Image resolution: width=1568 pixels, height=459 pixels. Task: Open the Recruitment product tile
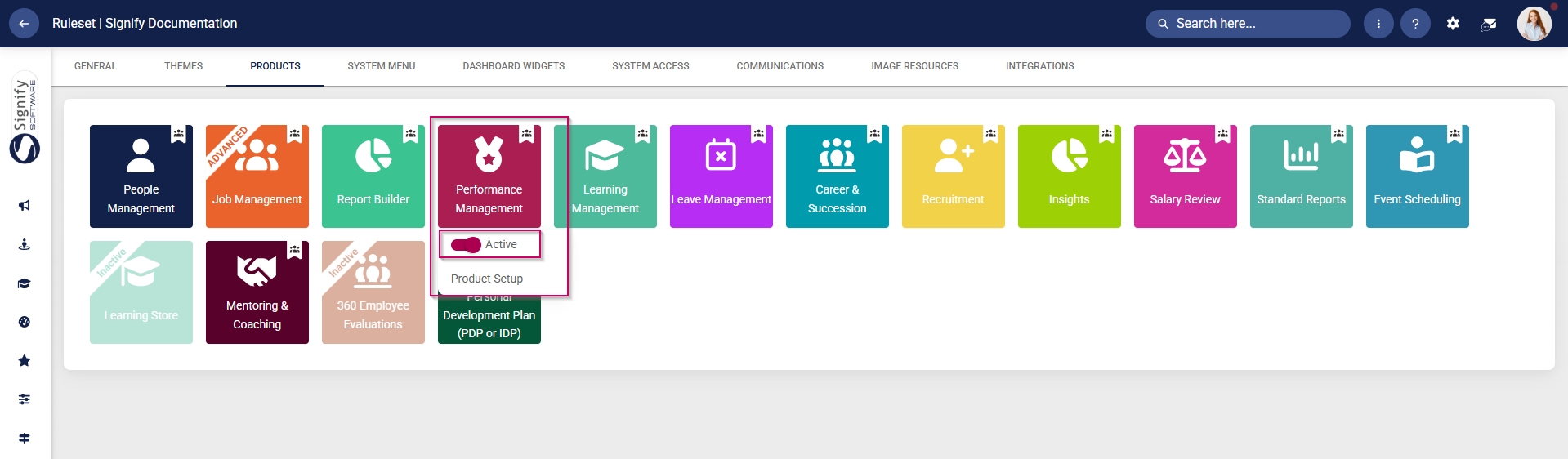954,176
